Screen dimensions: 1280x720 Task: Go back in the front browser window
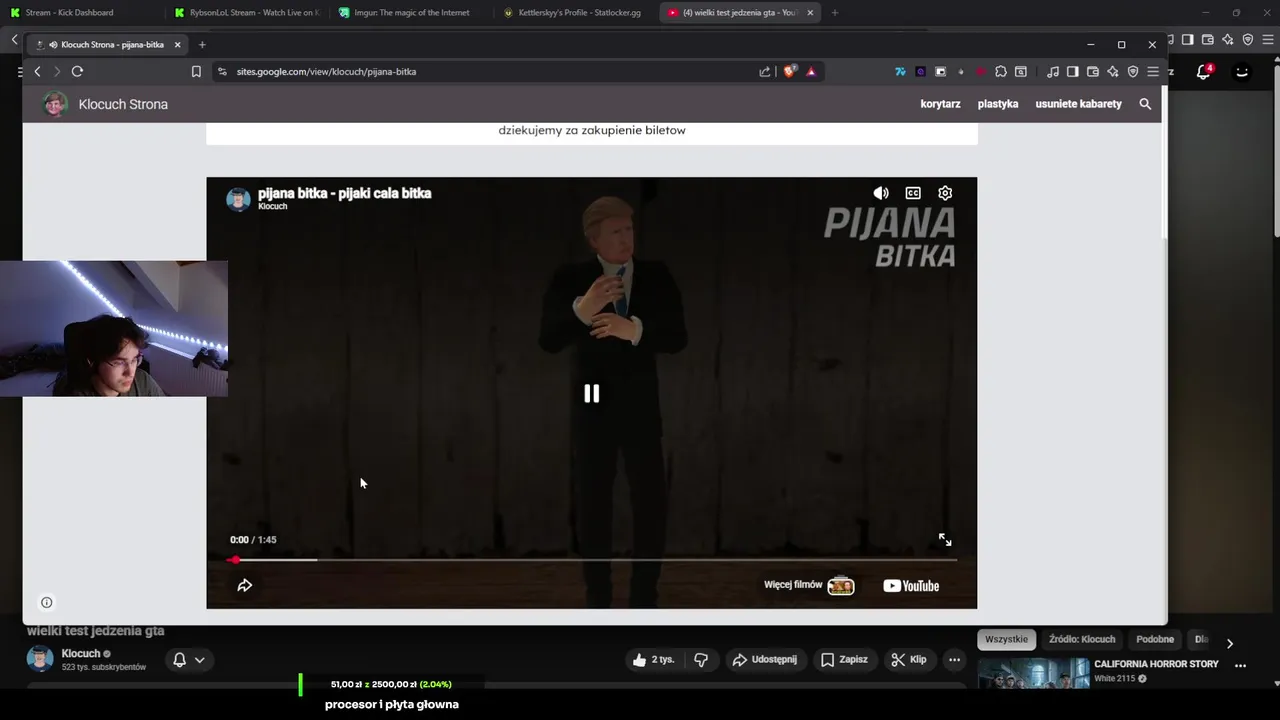point(37,71)
